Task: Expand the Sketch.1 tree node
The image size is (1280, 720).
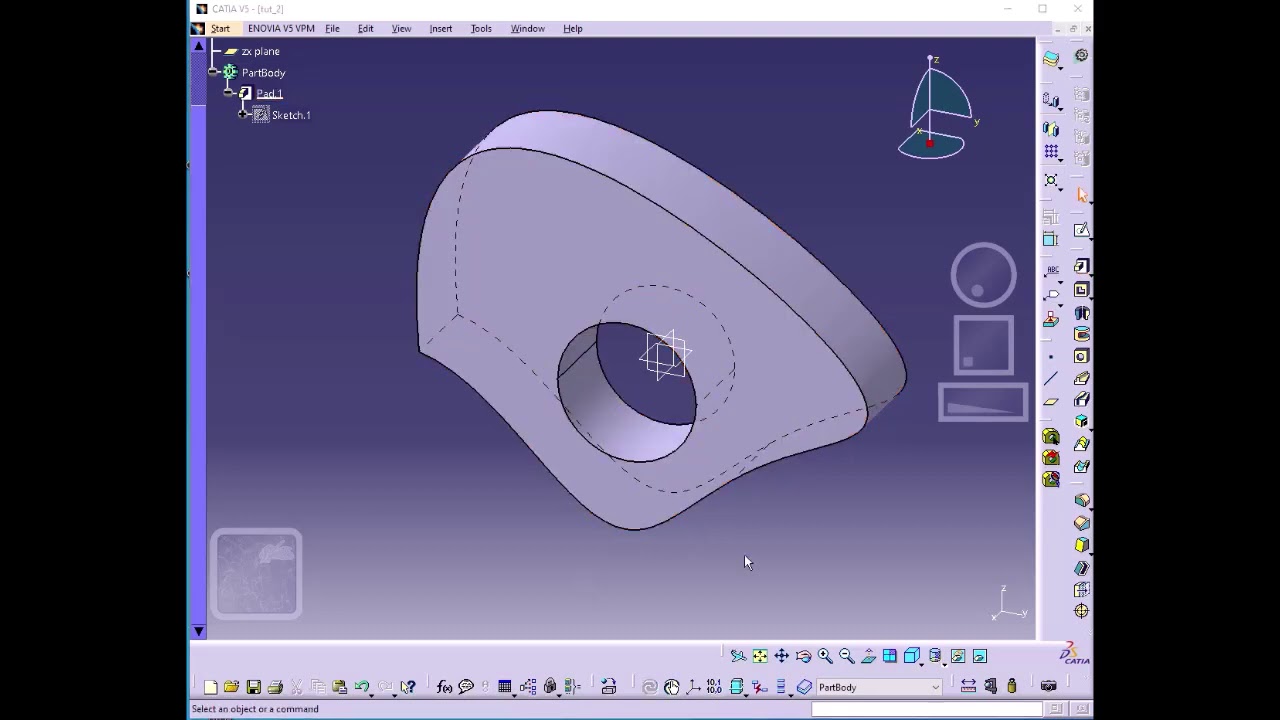Action: tap(243, 115)
